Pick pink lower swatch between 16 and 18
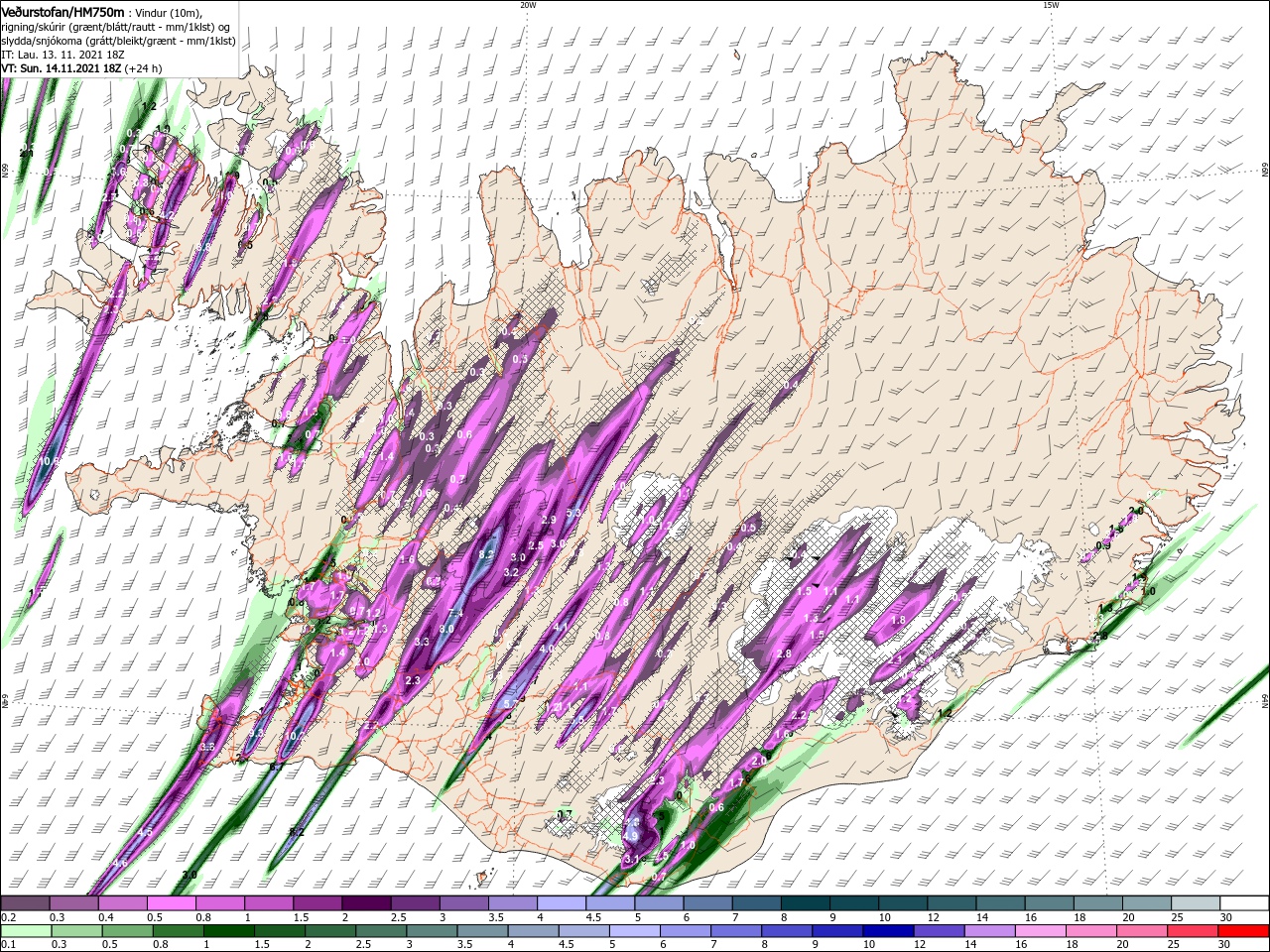Image resolution: width=1270 pixels, height=952 pixels. point(1041,931)
